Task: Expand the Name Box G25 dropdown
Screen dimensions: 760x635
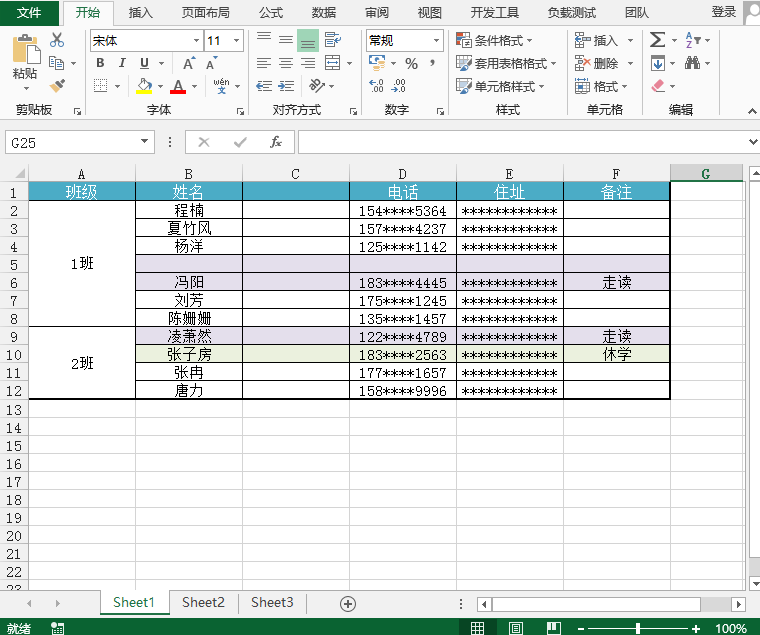Action: coord(144,141)
